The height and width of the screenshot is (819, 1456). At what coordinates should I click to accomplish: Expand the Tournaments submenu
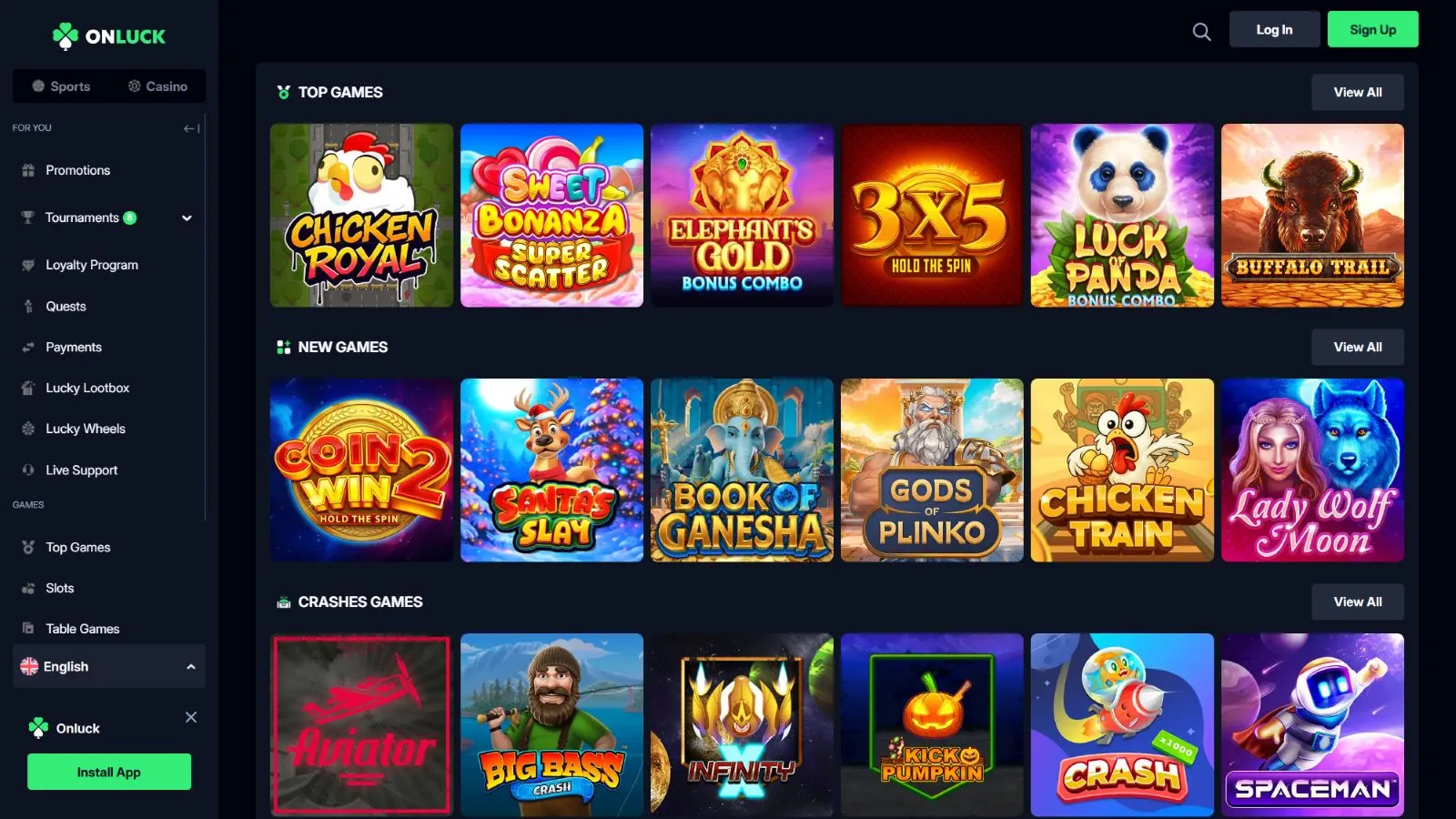pos(187,217)
